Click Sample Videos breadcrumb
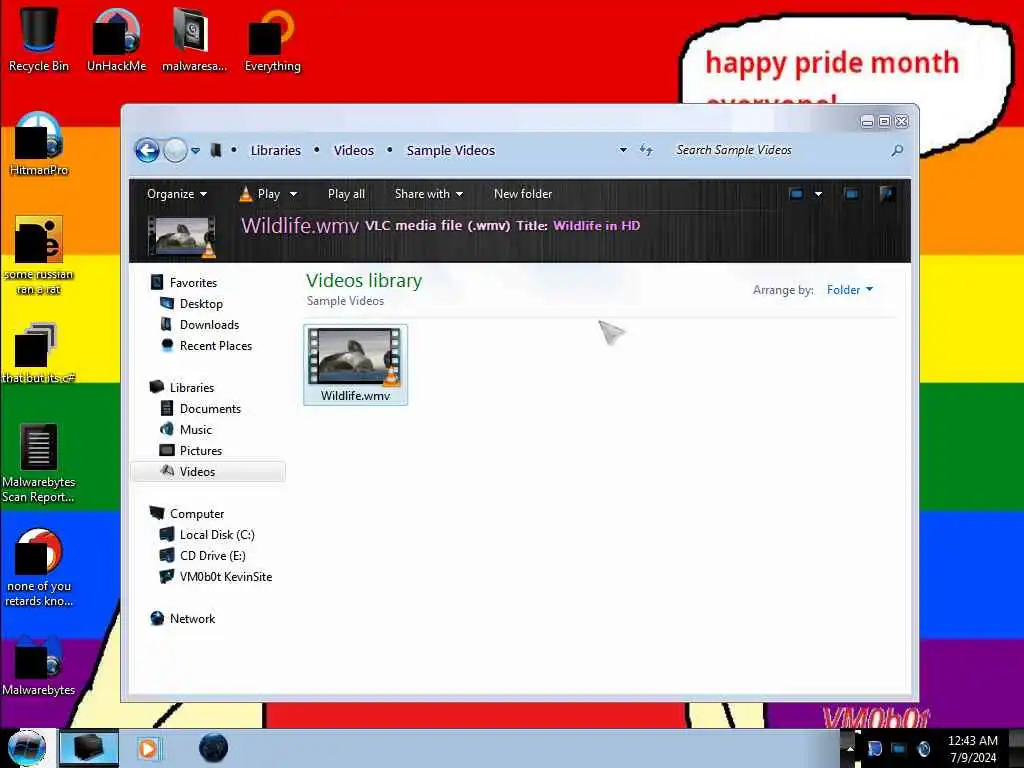Image resolution: width=1024 pixels, height=768 pixels. click(x=451, y=150)
